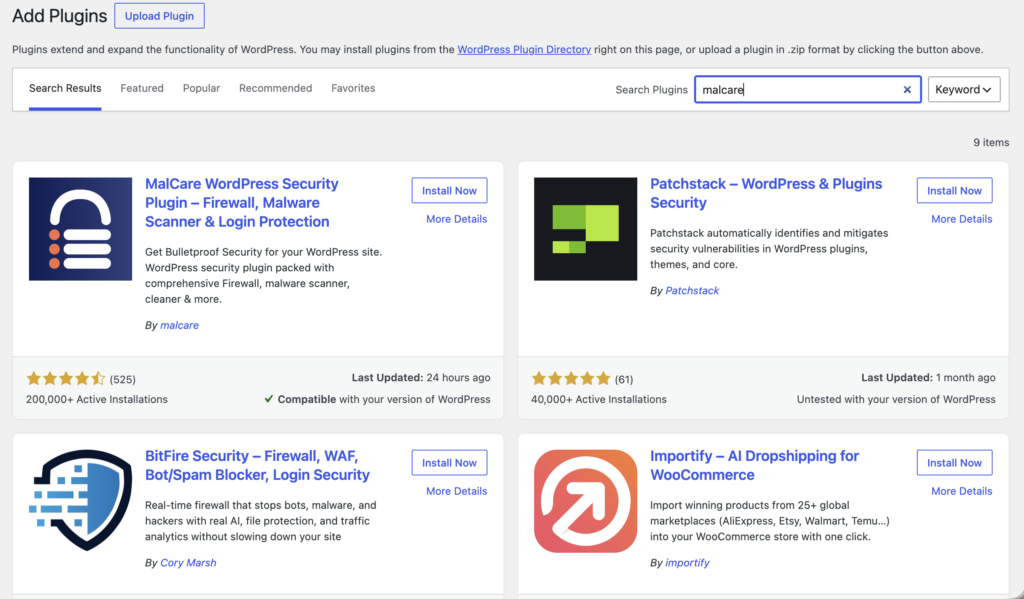Clear the search field with the X icon
1024x599 pixels.
(x=907, y=89)
